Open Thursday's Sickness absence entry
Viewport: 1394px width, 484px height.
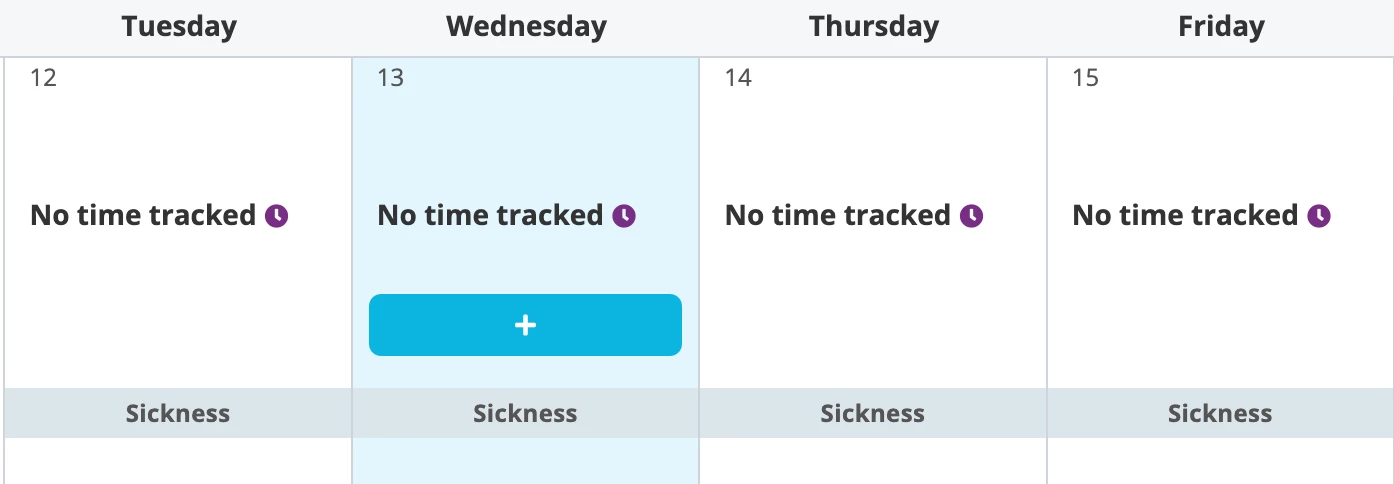(x=873, y=413)
